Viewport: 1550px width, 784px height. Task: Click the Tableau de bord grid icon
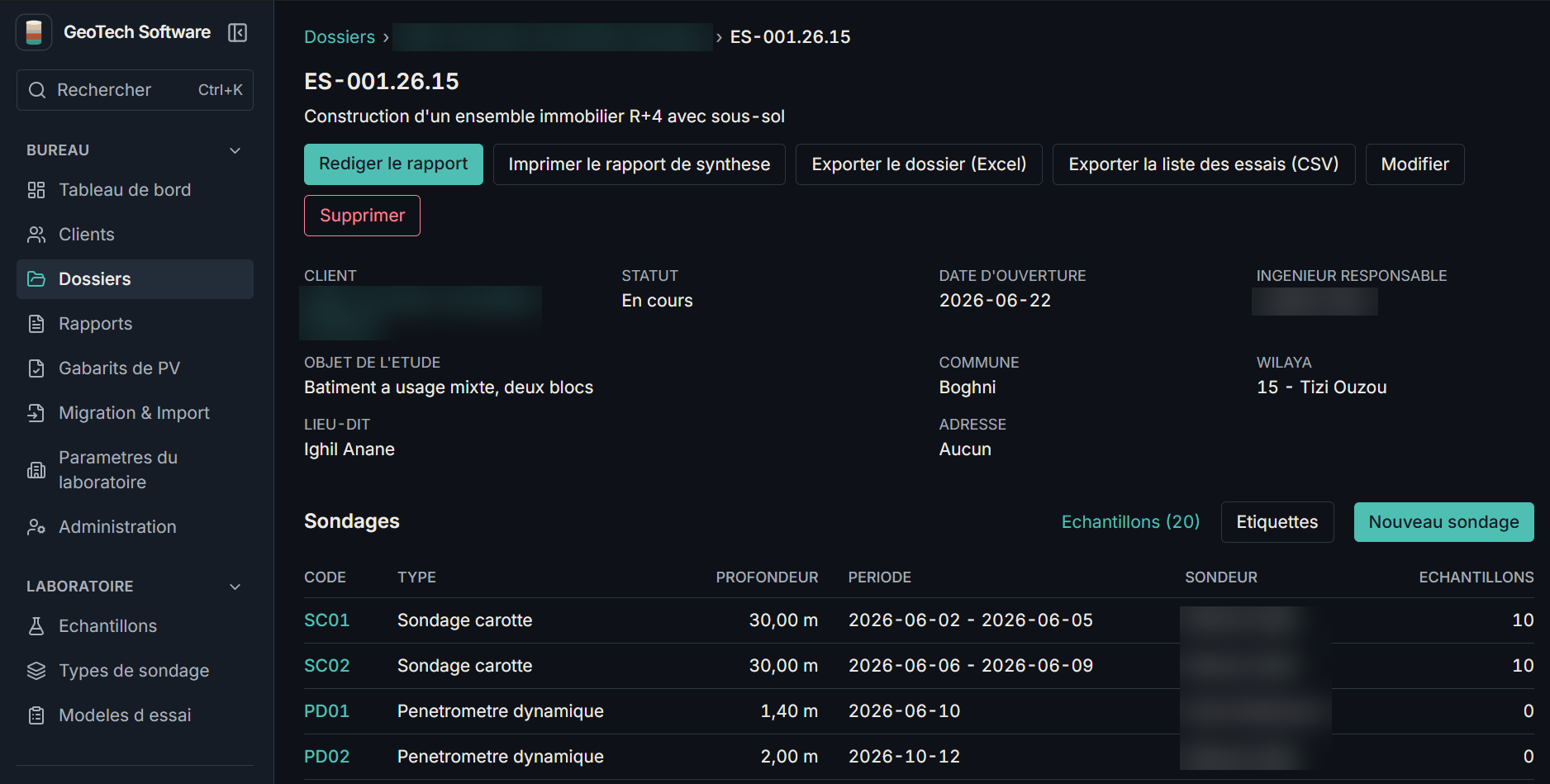coord(36,190)
